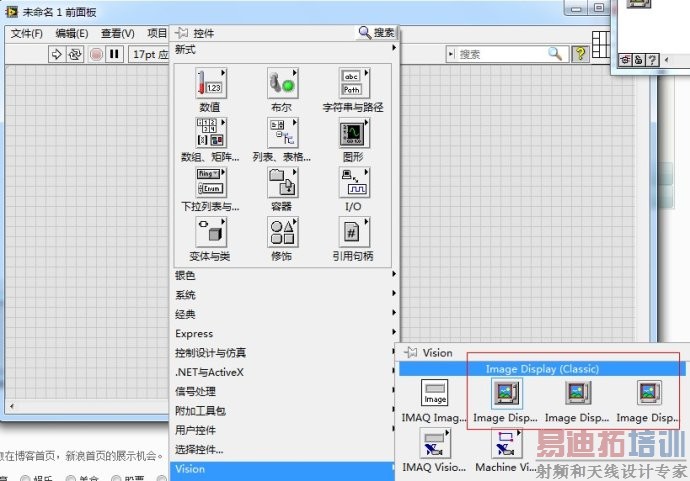Click the Vision entry in controls palette
690x481 pixels.
283,469
